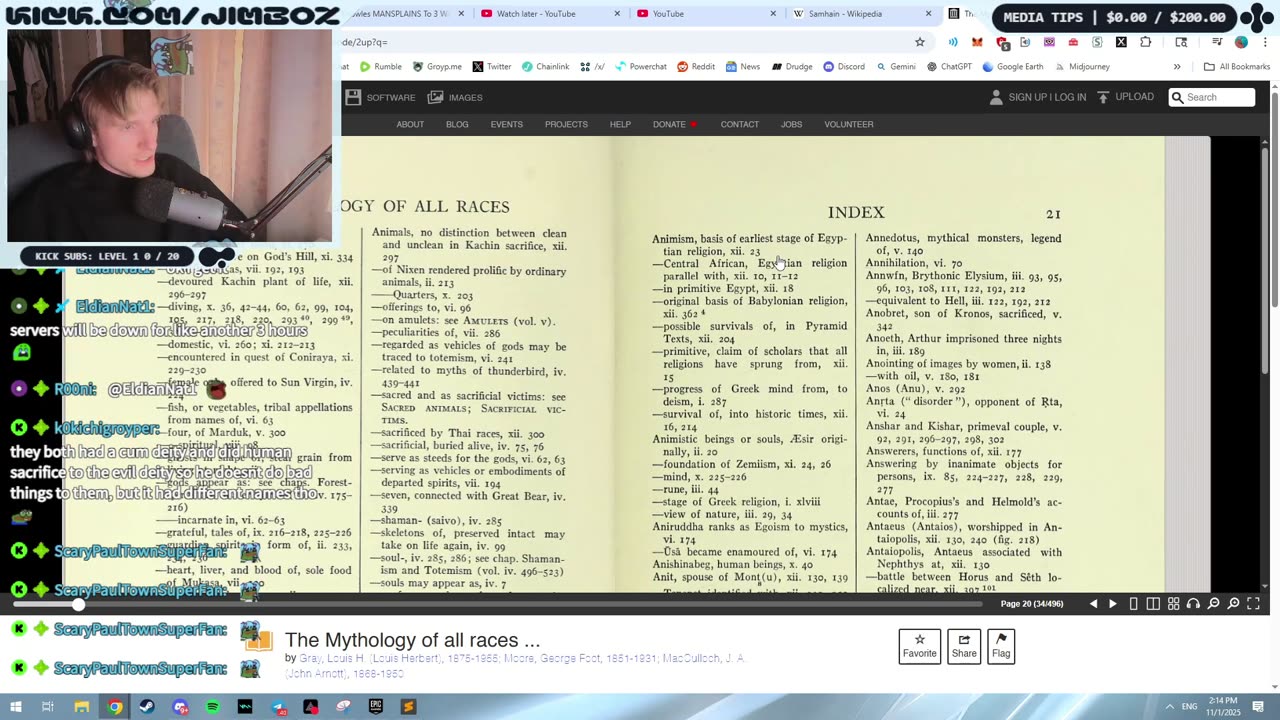1280x720 pixels.
Task: Open the DONATE link with heart
Action: point(675,124)
